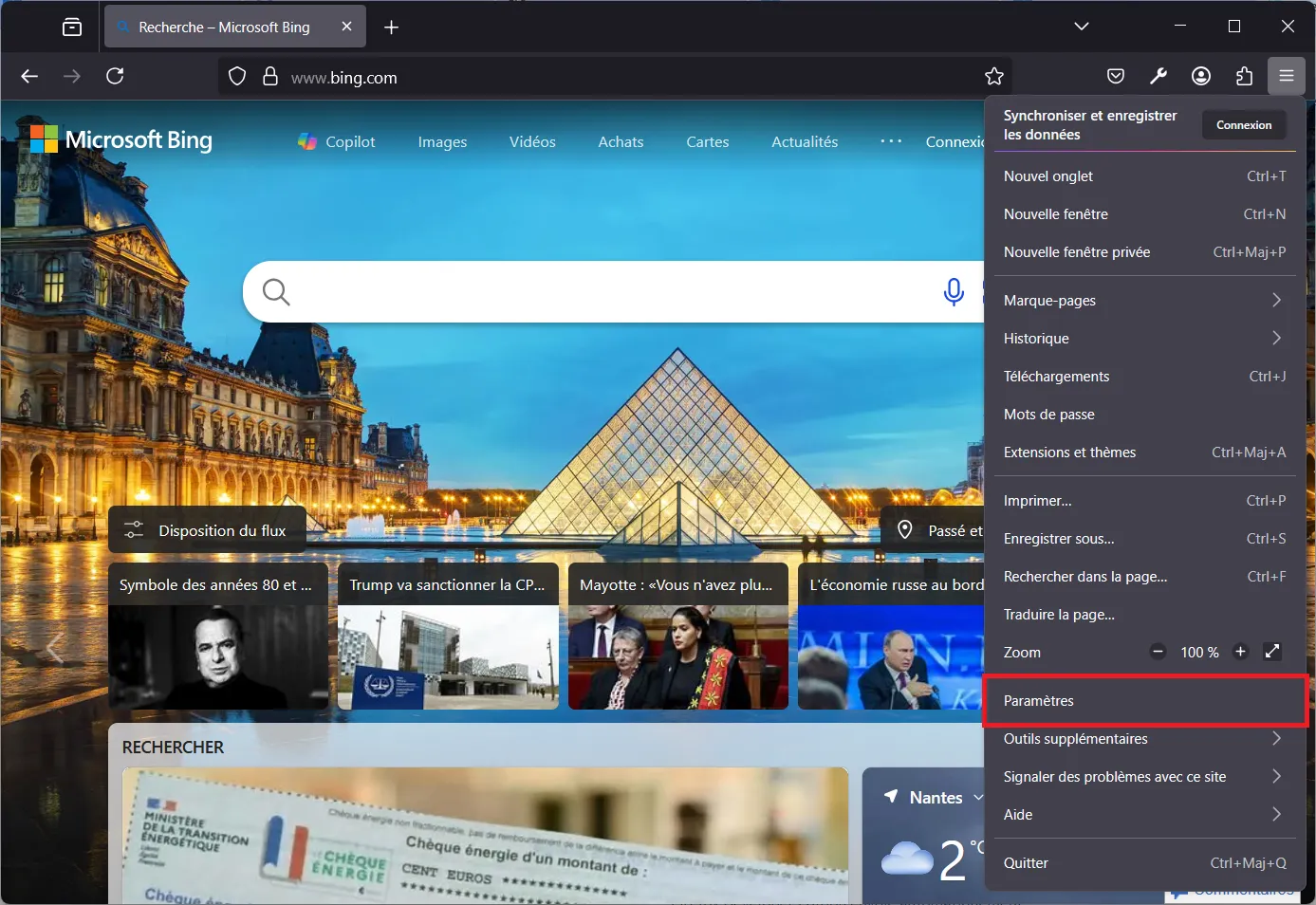Click the search magnifier icon
Image resolution: width=1316 pixels, height=905 pixels.
(276, 292)
